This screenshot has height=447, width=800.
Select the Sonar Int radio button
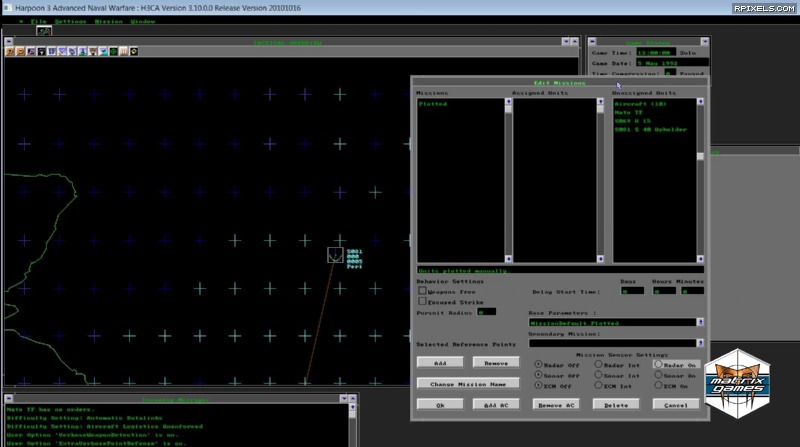tap(597, 375)
